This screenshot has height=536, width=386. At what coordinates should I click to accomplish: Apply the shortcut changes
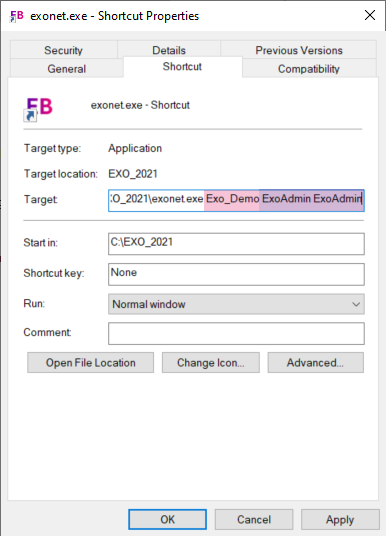340,520
